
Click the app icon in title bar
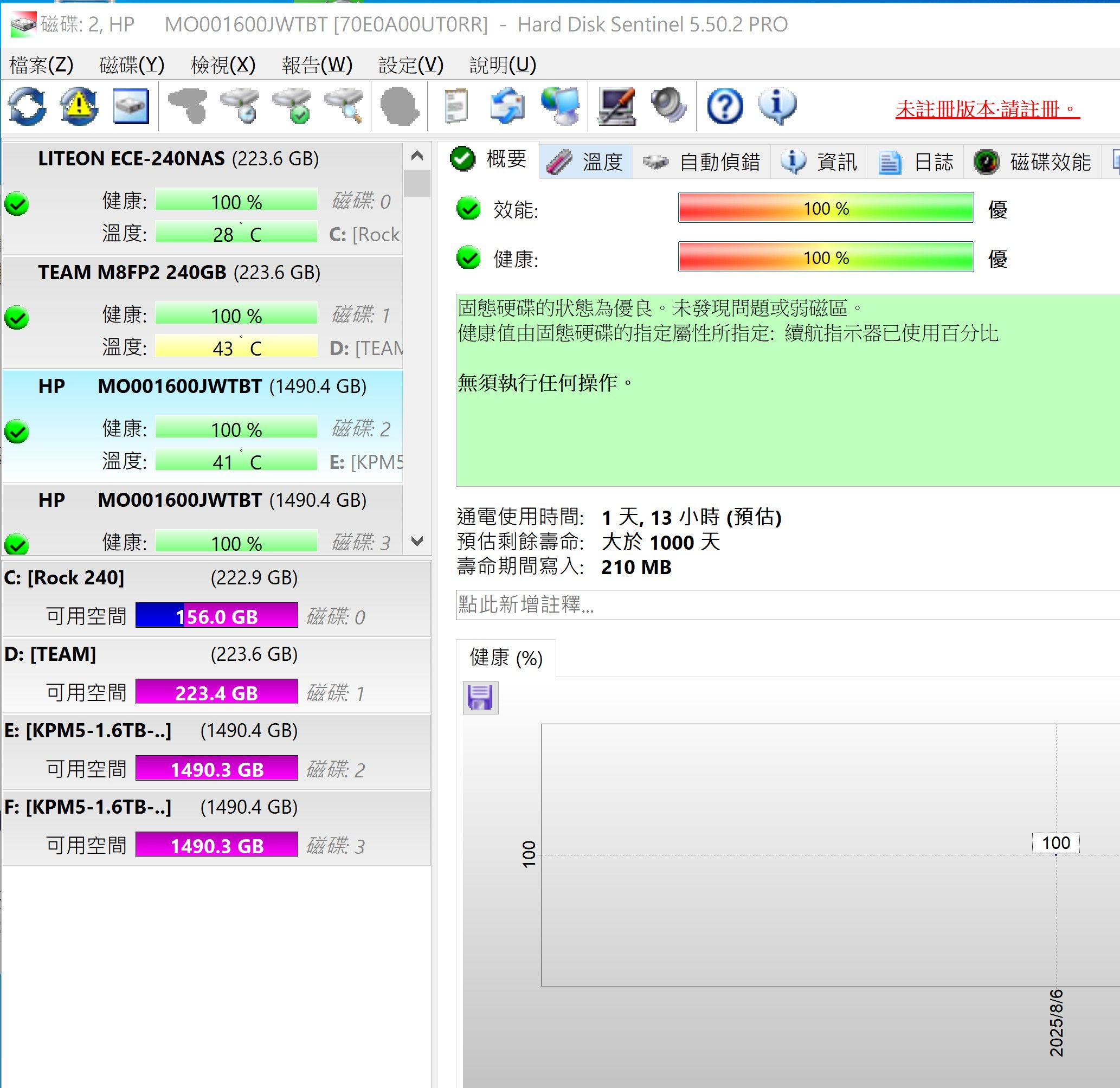tap(23, 24)
